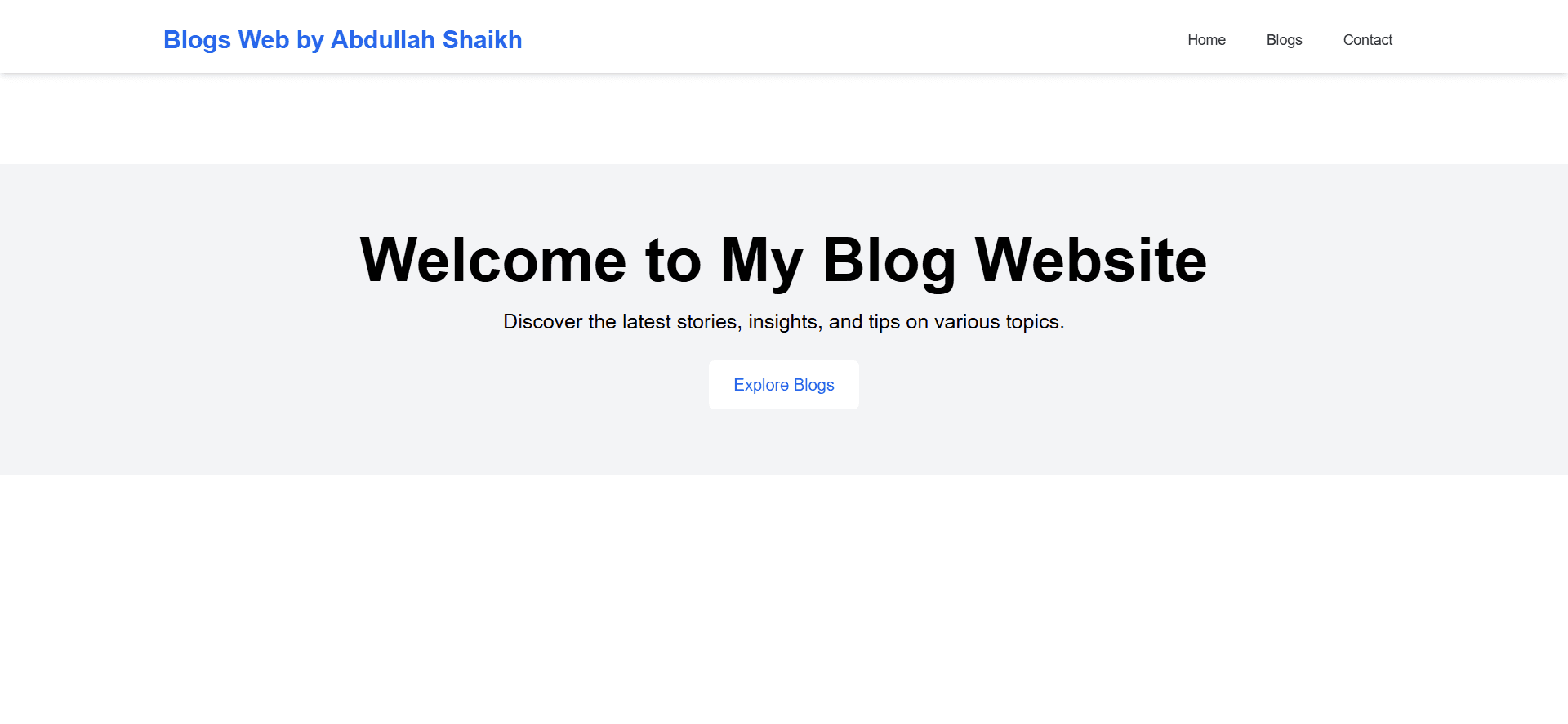Click the hero tagline about latest stories

(x=783, y=322)
